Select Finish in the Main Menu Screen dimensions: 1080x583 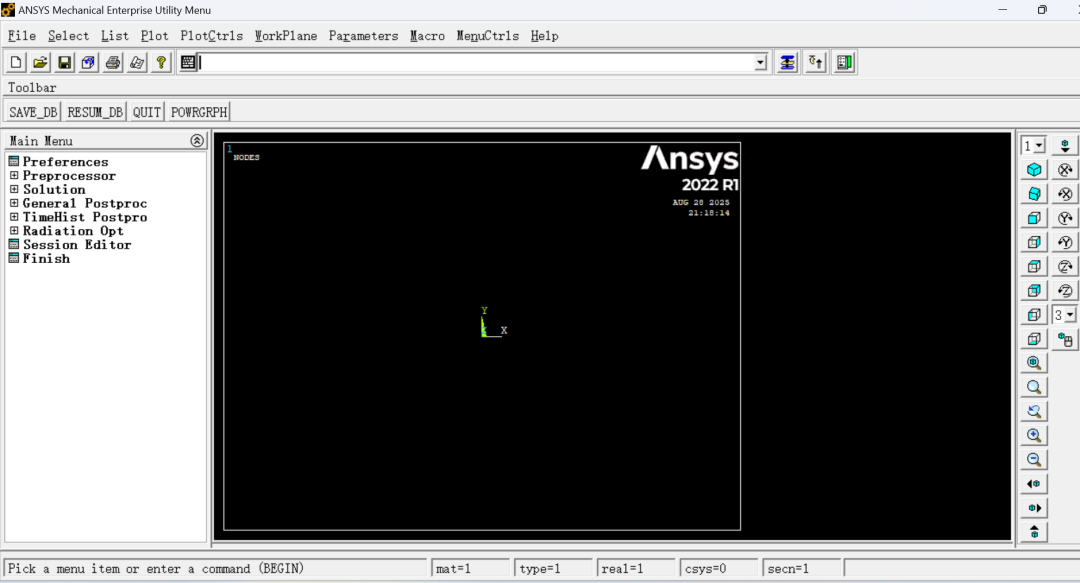pyautogui.click(x=46, y=258)
